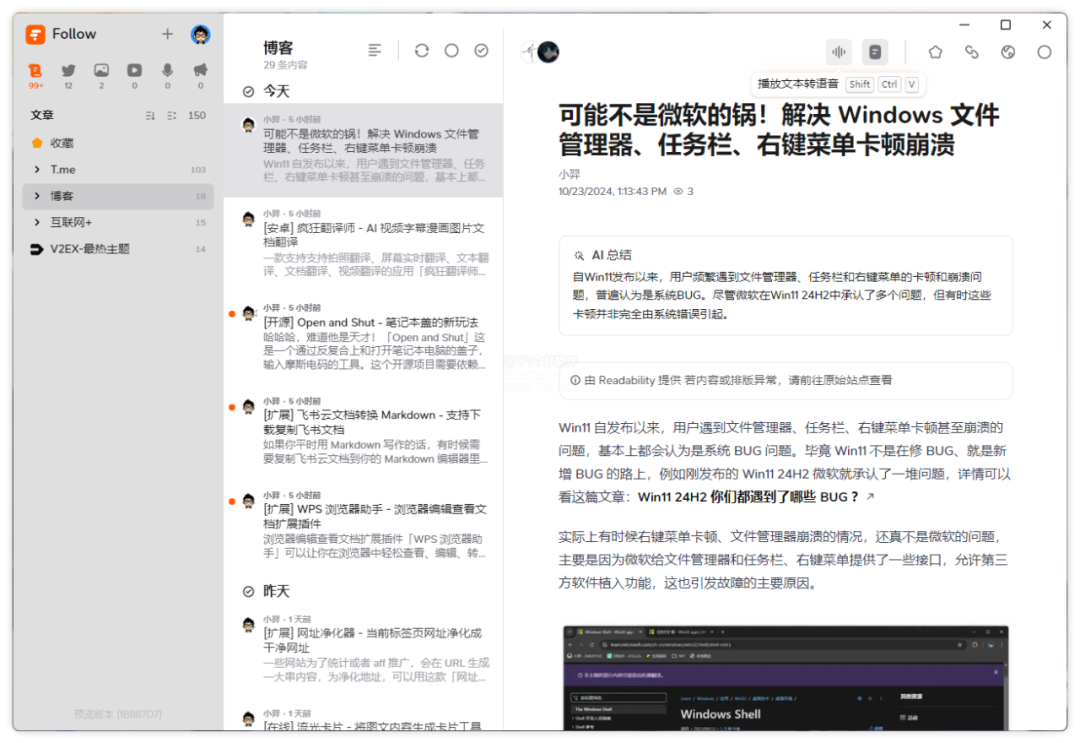The height and width of the screenshot is (743, 1080).
Task: Open the video feed category icon
Action: point(134,71)
